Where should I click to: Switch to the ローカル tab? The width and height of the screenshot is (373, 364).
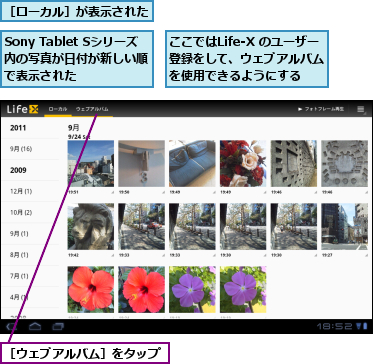pos(58,109)
